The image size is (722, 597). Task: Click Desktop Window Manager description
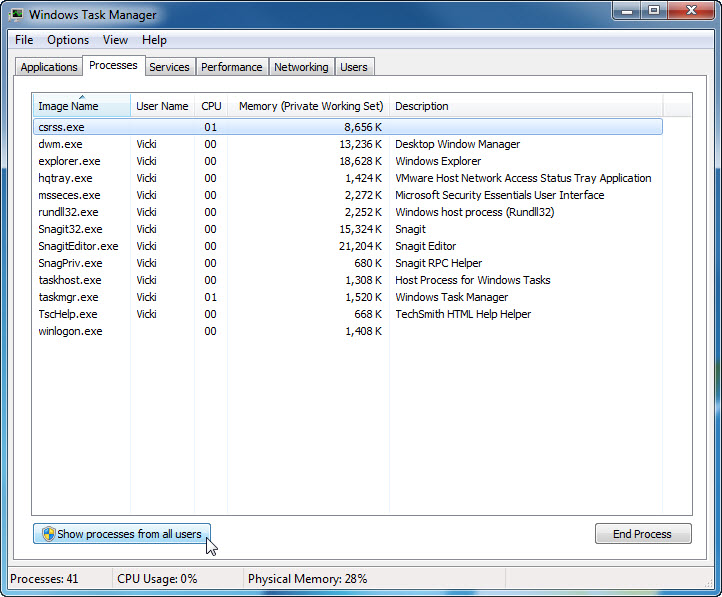tap(458, 144)
